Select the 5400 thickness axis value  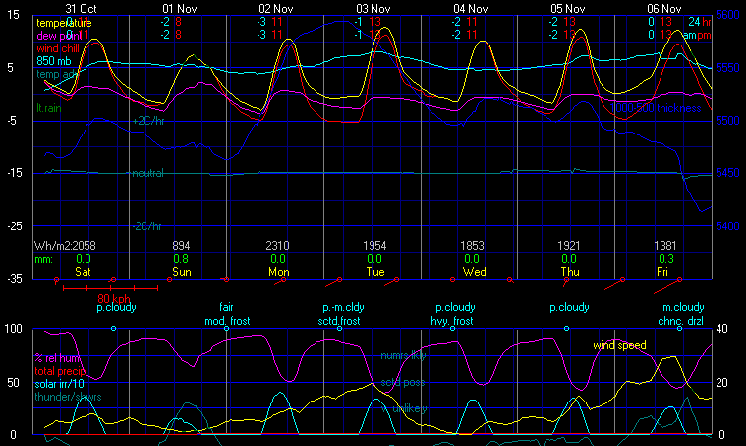pyautogui.click(x=728, y=226)
